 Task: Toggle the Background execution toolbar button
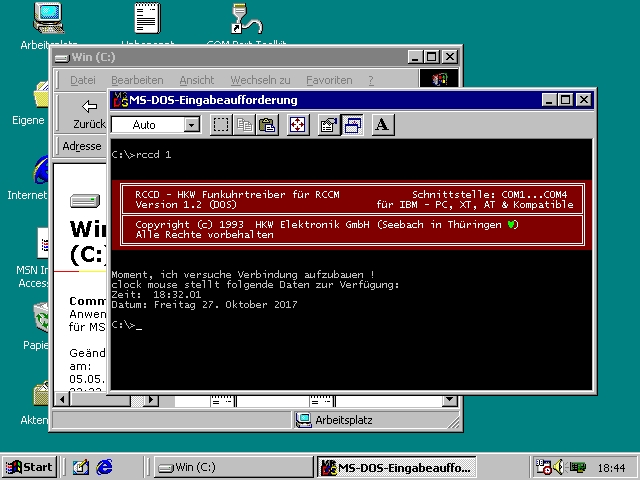(x=352, y=125)
